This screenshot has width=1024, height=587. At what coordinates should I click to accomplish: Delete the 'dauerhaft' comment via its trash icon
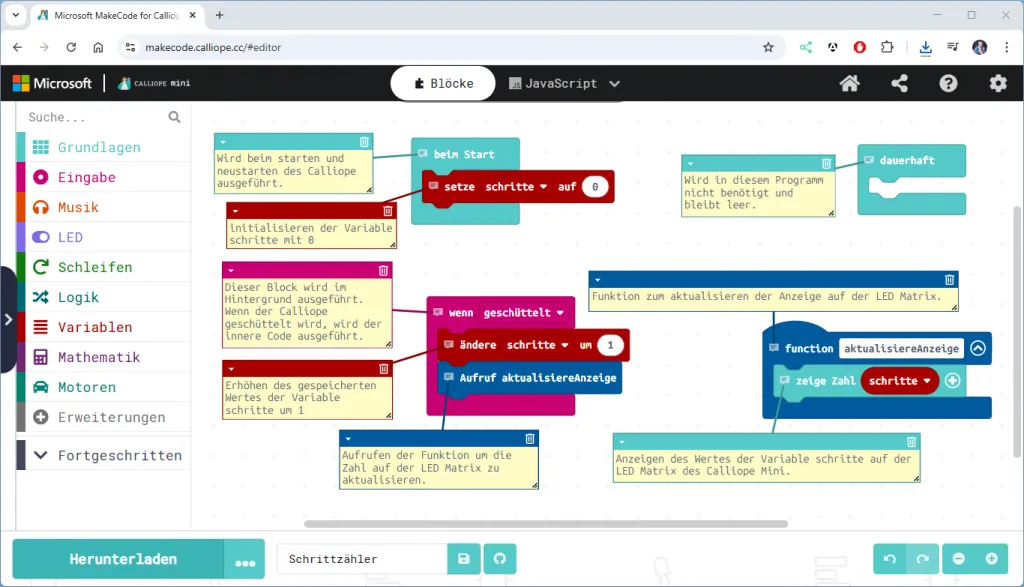tap(826, 162)
